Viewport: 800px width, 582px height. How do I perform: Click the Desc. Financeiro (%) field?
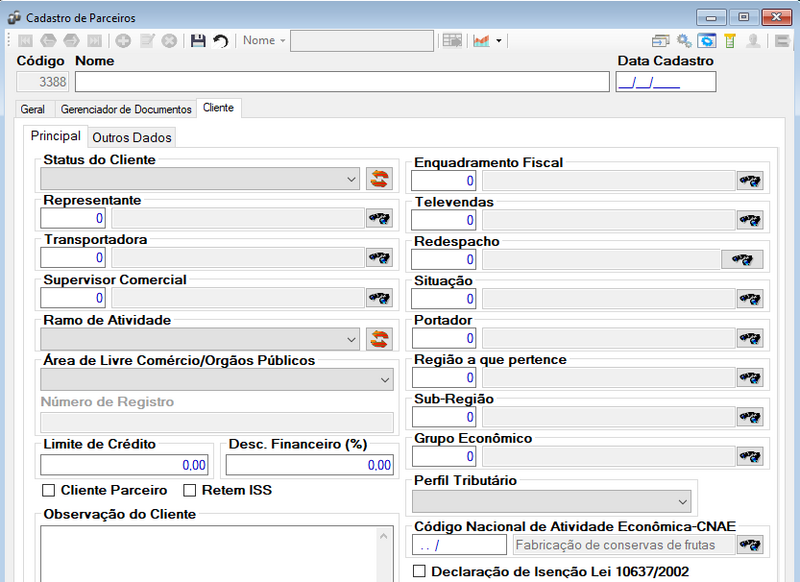click(310, 465)
